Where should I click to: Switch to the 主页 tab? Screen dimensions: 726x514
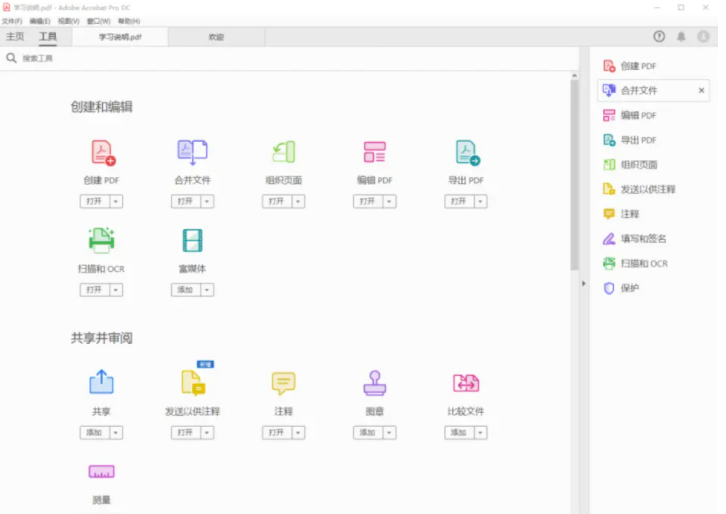point(15,37)
